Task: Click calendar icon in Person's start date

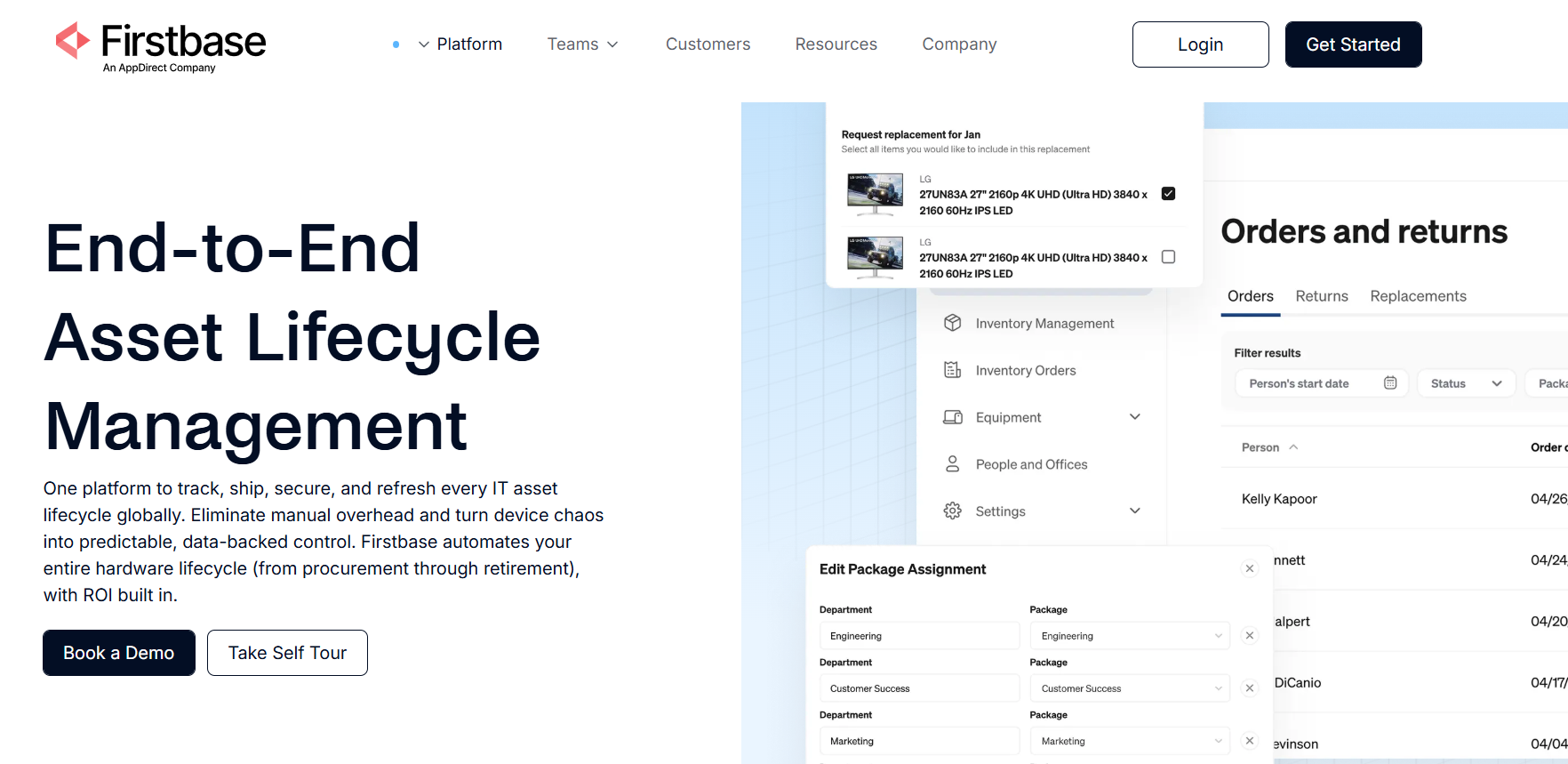Action: [1390, 383]
